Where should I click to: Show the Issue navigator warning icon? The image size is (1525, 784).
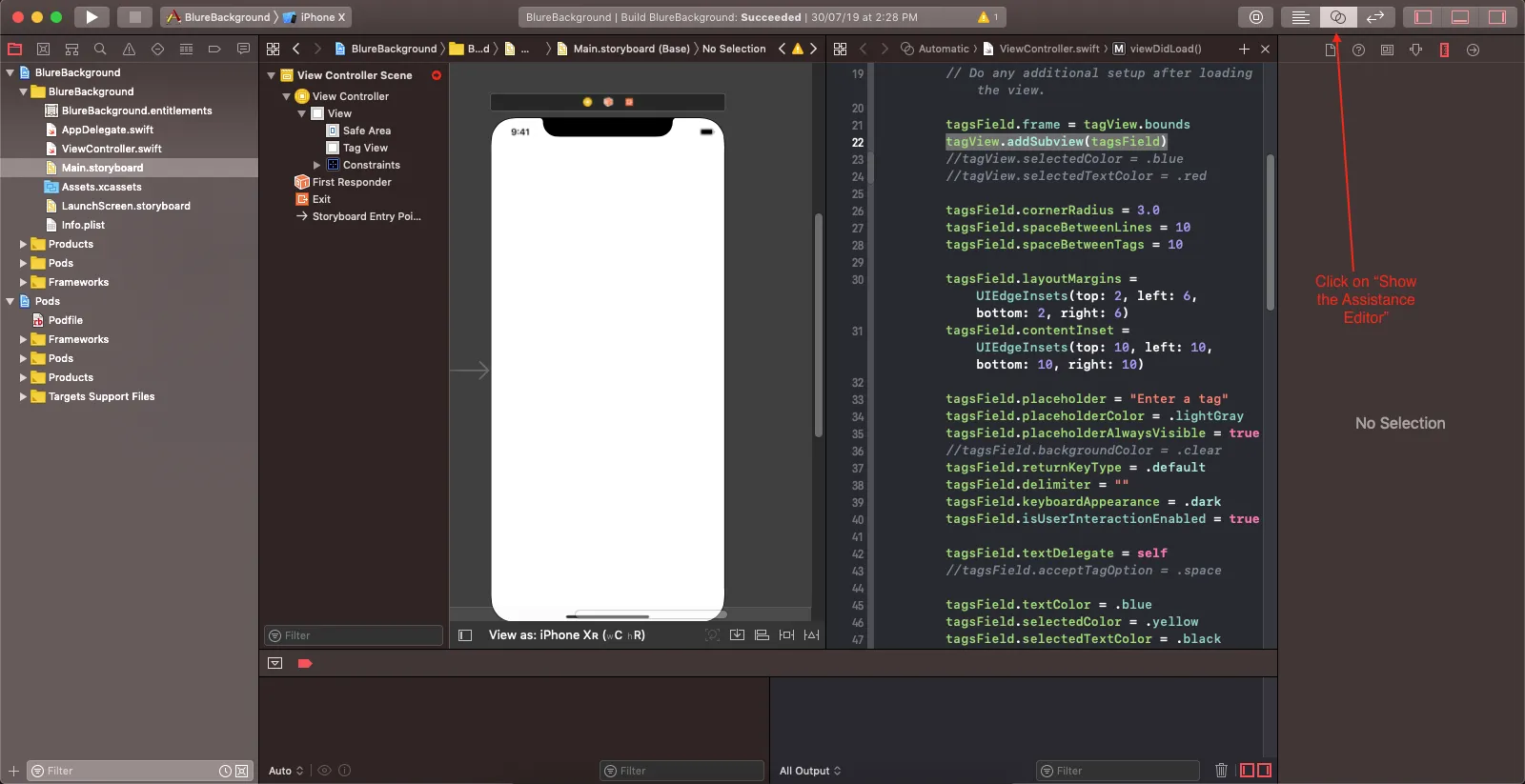coord(129,49)
